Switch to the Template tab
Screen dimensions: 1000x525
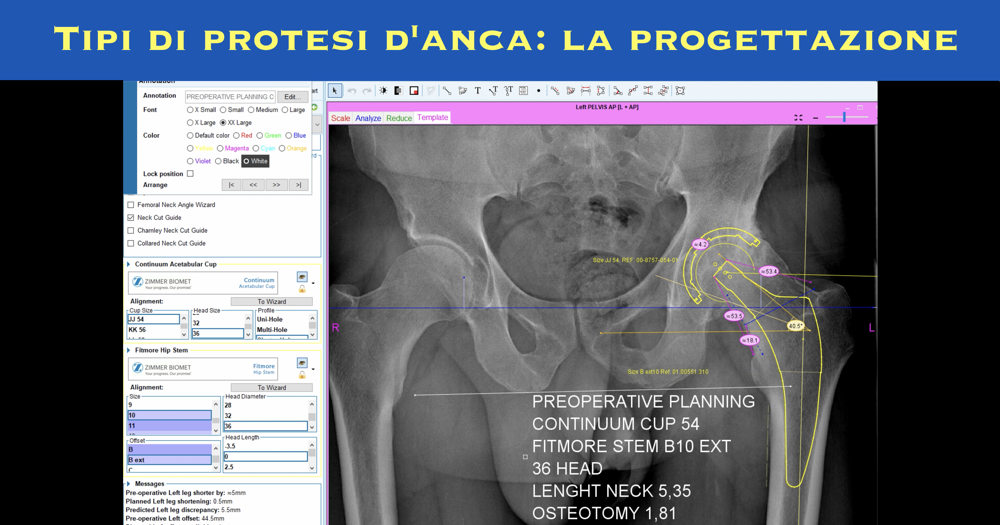432,117
